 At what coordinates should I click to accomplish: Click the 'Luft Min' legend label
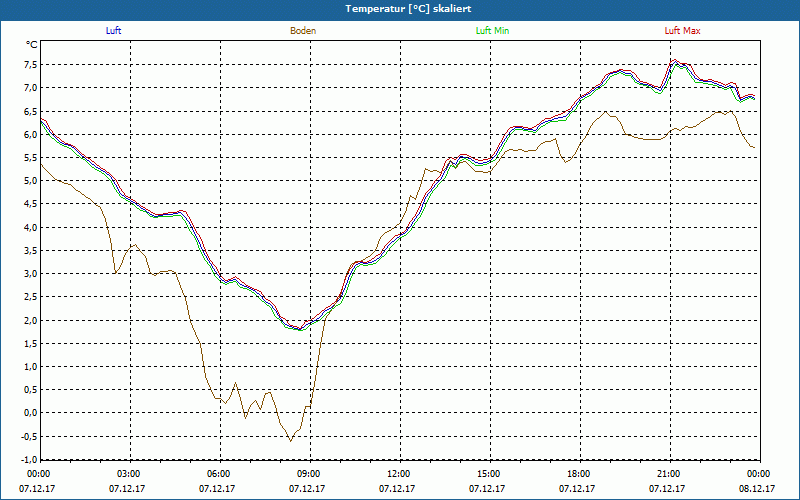coord(492,31)
